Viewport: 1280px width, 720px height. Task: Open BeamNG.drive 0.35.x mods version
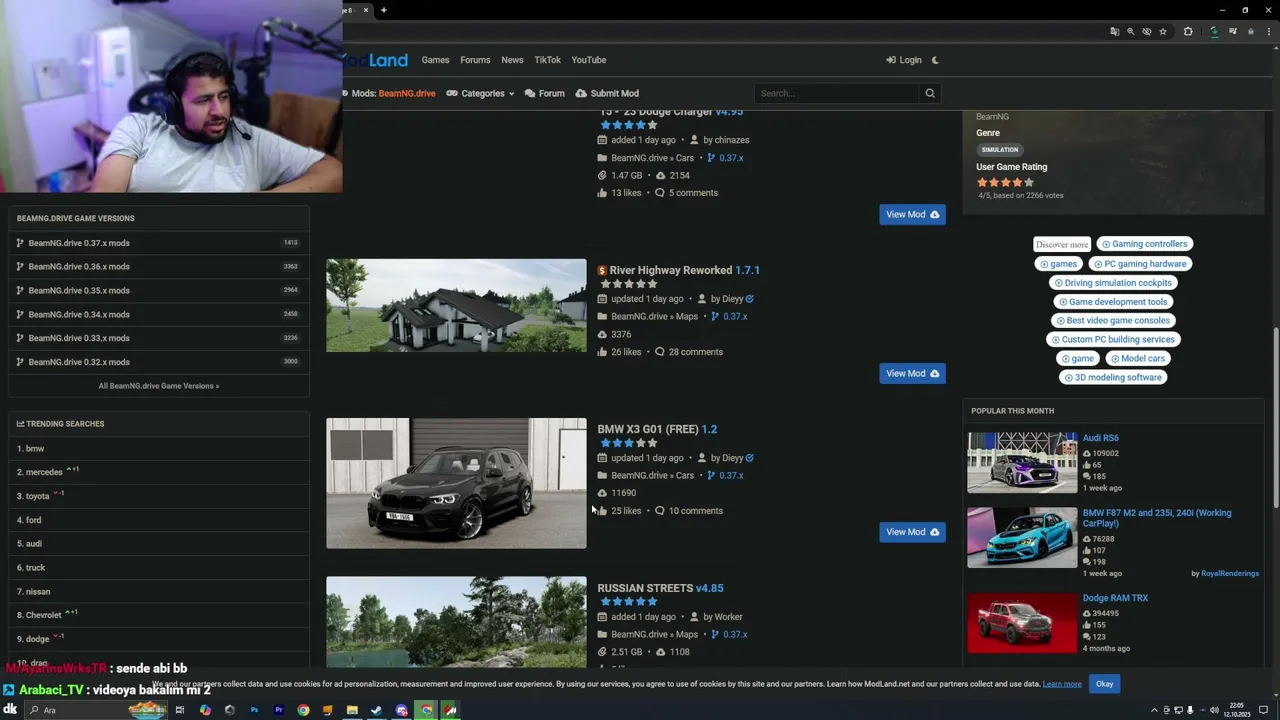158,291
